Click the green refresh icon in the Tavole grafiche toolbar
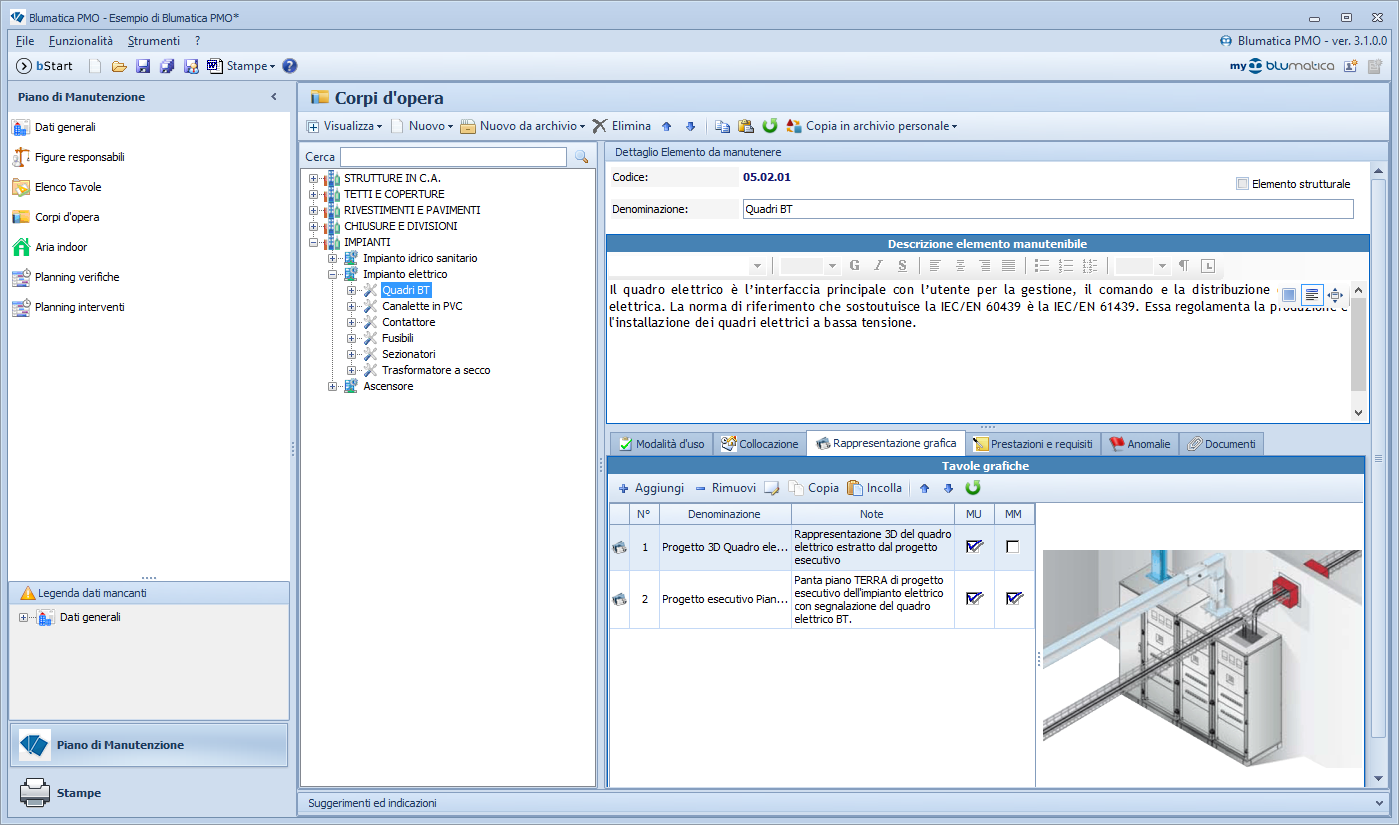 [x=973, y=488]
